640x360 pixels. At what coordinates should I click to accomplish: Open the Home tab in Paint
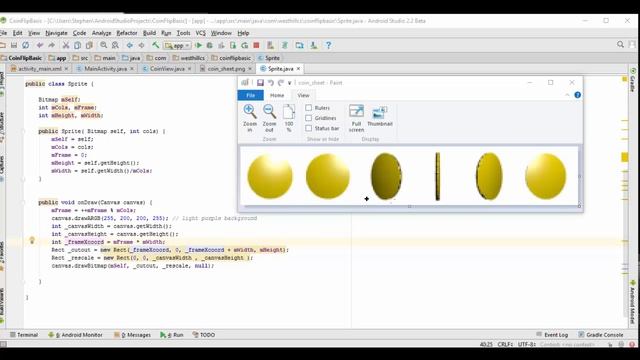277,95
